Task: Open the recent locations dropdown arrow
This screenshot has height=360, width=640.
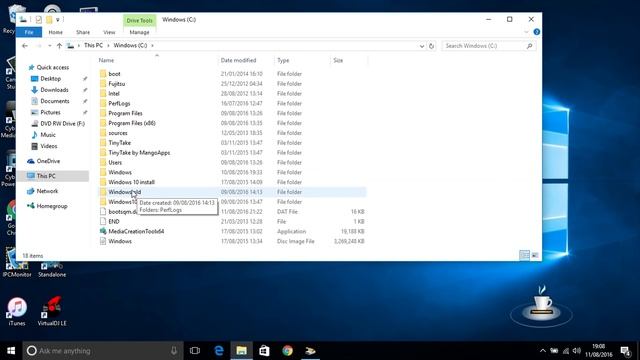Action: point(49,46)
